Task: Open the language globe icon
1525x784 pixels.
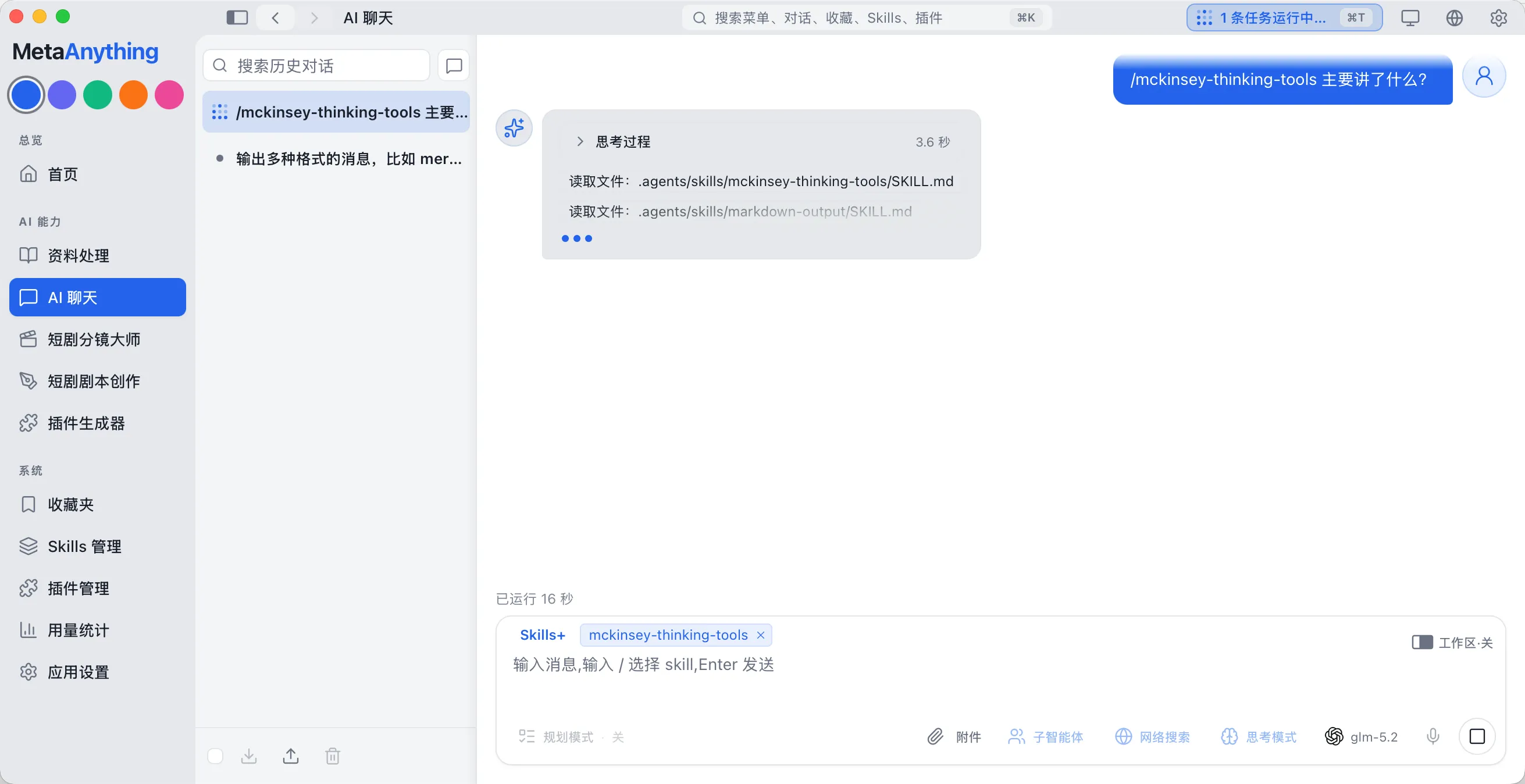Action: point(1455,18)
